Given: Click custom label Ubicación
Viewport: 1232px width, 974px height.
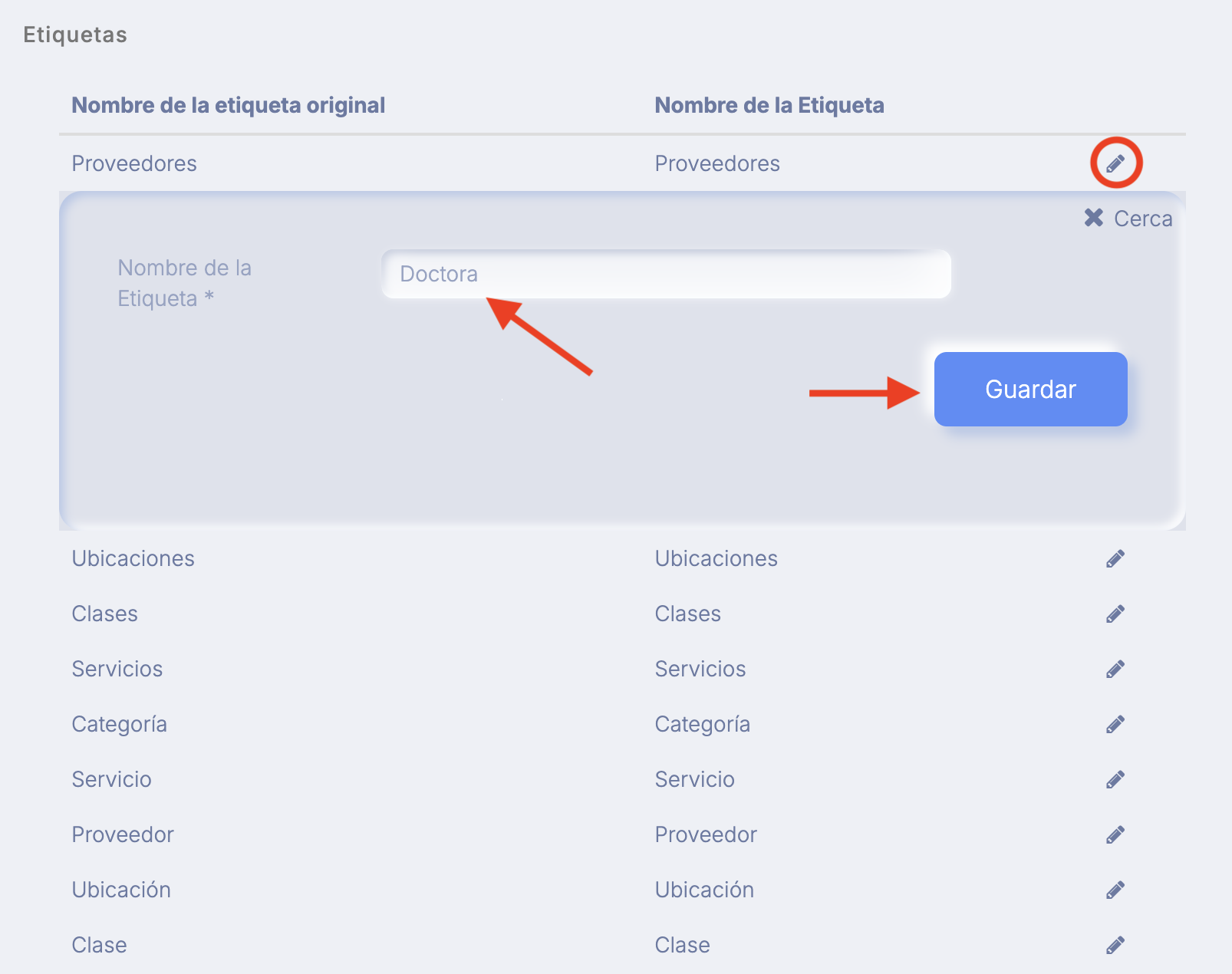Looking at the screenshot, I should coord(704,890).
